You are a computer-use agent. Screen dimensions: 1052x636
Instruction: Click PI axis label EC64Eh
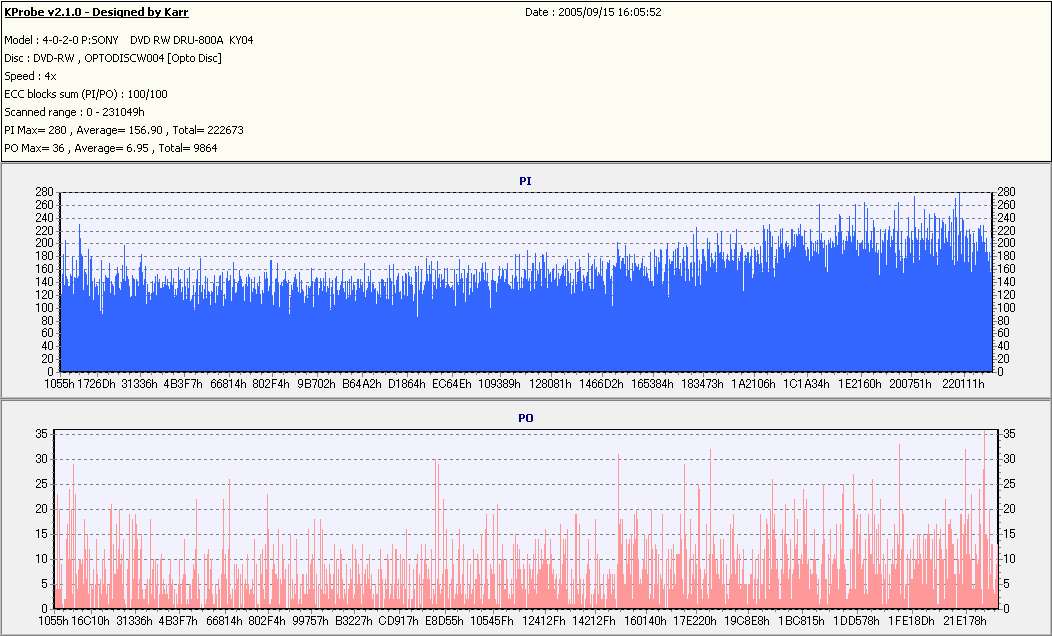(452, 384)
